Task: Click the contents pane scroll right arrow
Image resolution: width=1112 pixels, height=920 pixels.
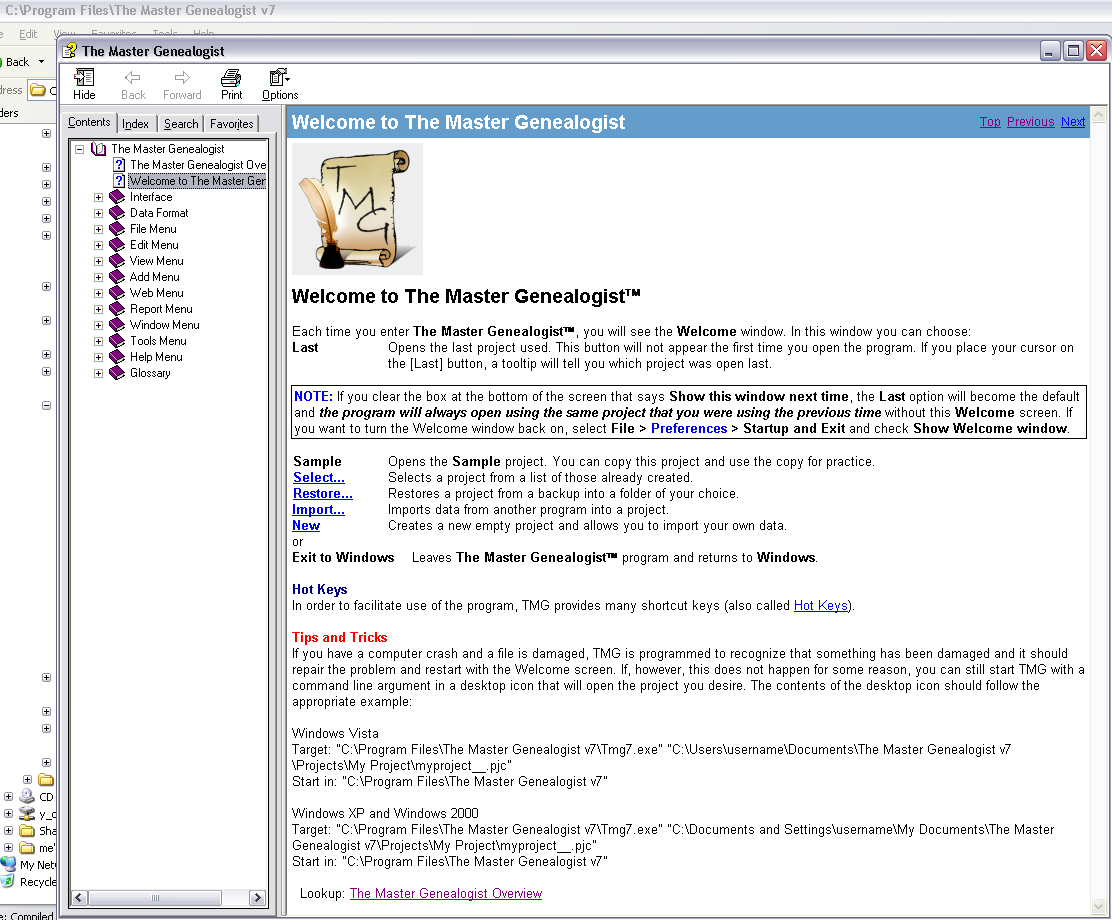Action: click(257, 897)
